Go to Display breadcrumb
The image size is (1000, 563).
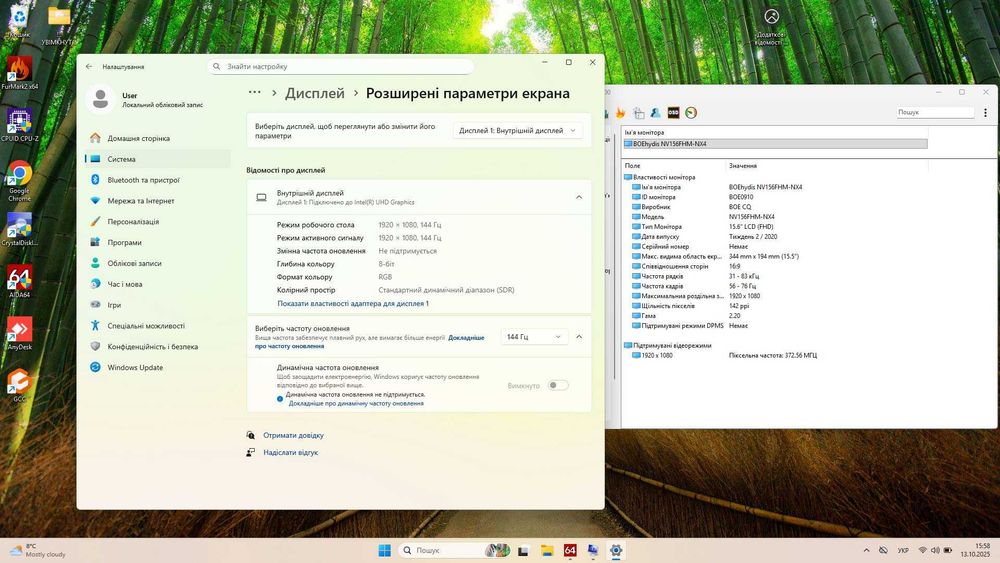pyautogui.click(x=314, y=93)
